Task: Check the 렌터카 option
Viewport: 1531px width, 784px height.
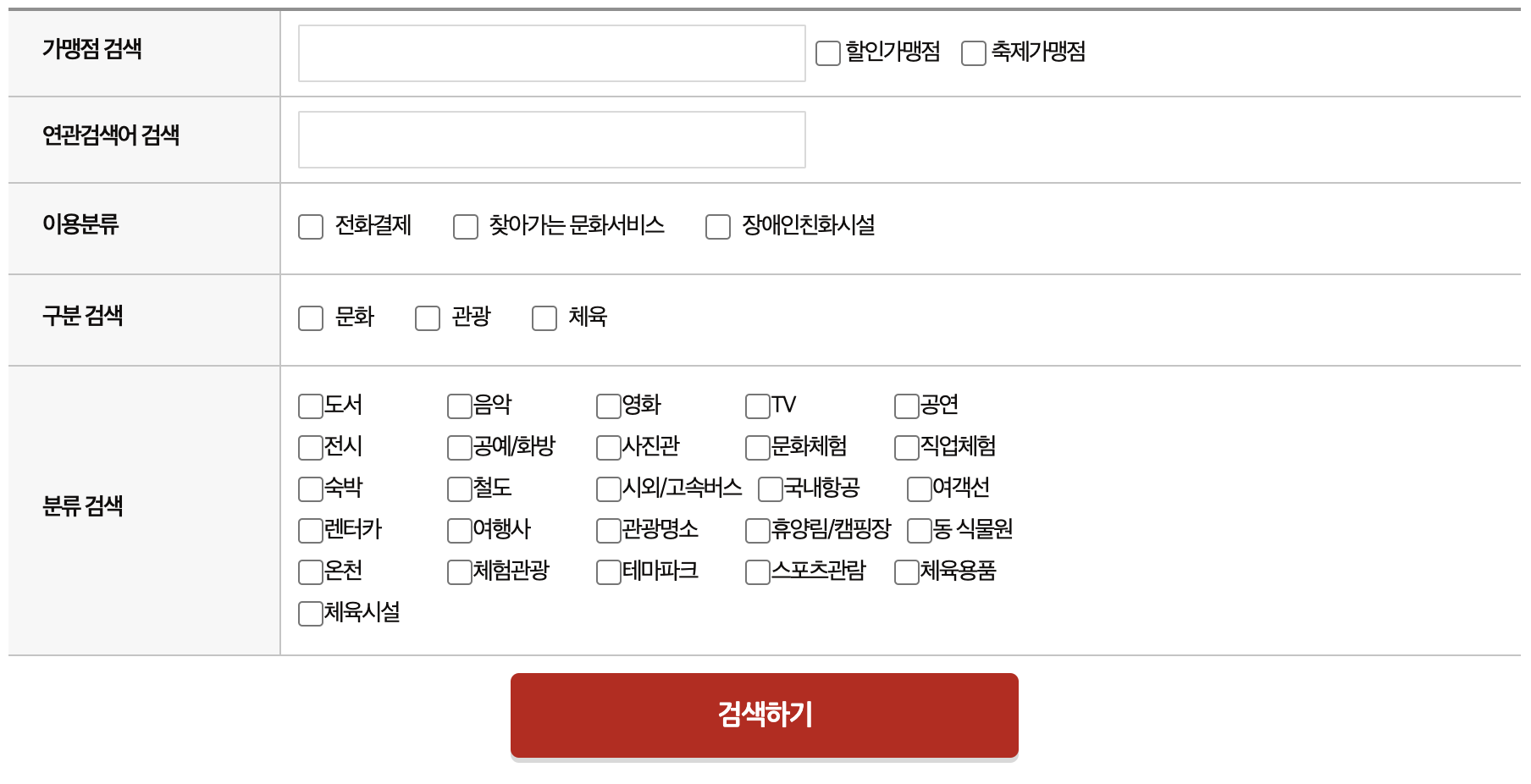Action: coord(309,530)
